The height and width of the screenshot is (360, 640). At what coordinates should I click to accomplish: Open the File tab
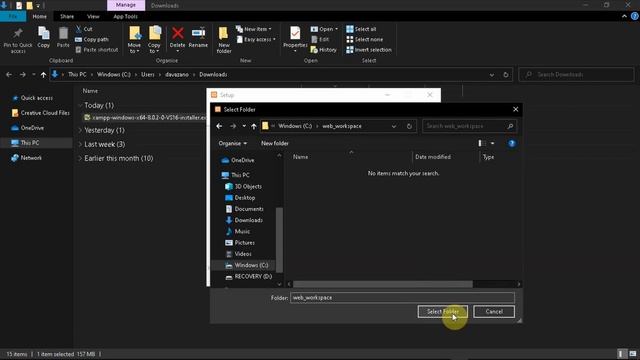(x=13, y=16)
